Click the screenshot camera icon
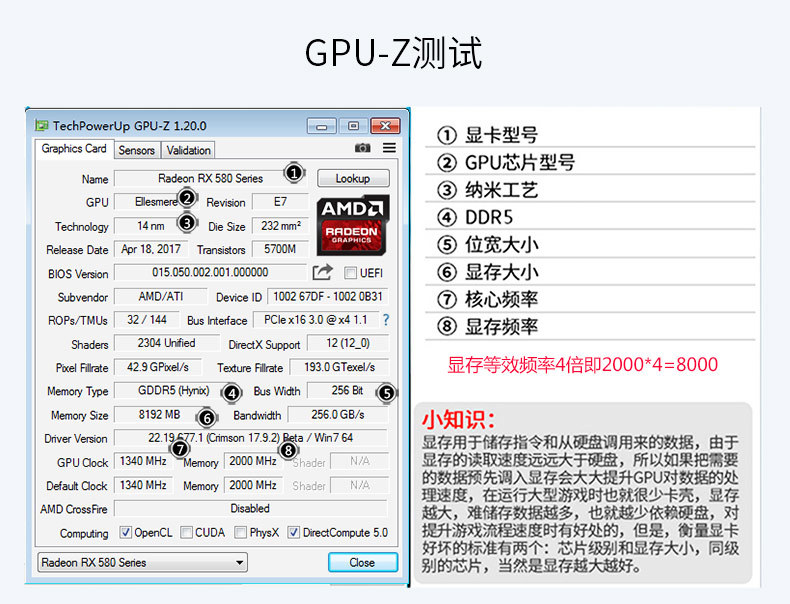 [x=362, y=148]
